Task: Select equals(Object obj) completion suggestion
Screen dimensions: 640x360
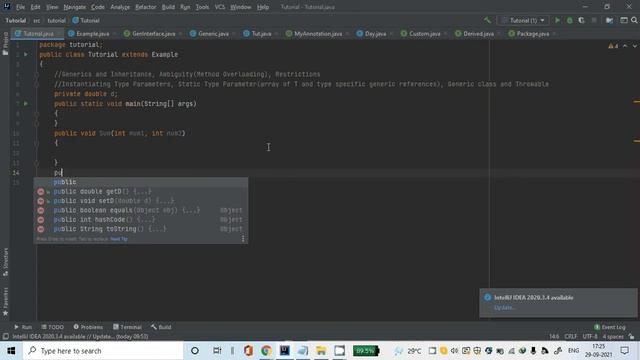Action: pyautogui.click(x=141, y=210)
